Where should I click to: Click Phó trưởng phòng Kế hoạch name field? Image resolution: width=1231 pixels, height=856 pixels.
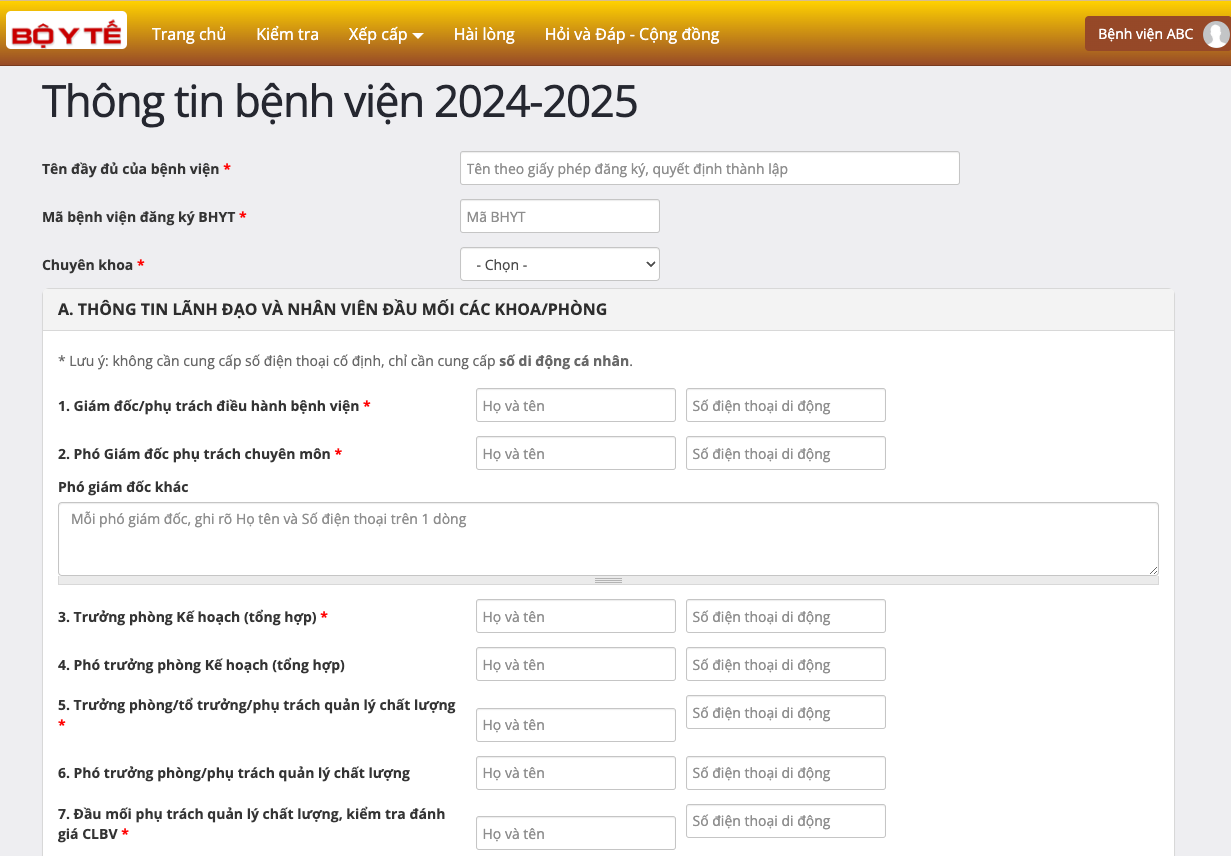575,665
